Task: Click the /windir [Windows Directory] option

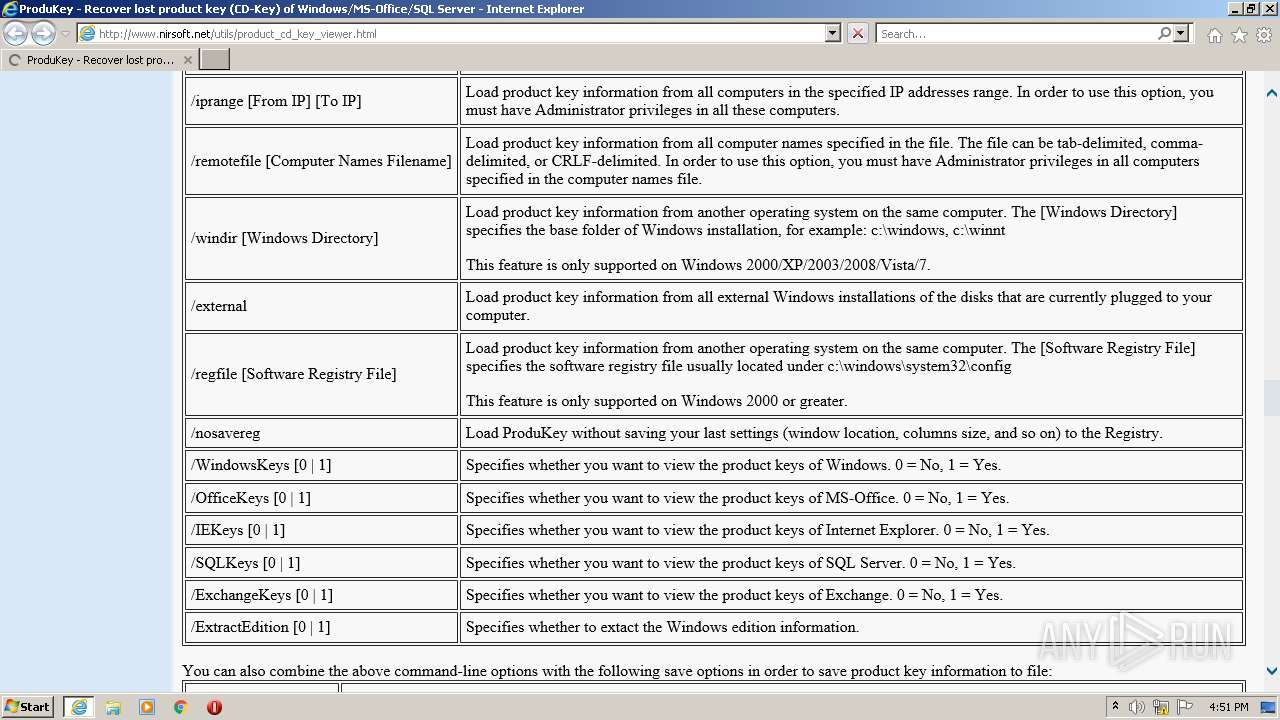Action: coord(321,238)
